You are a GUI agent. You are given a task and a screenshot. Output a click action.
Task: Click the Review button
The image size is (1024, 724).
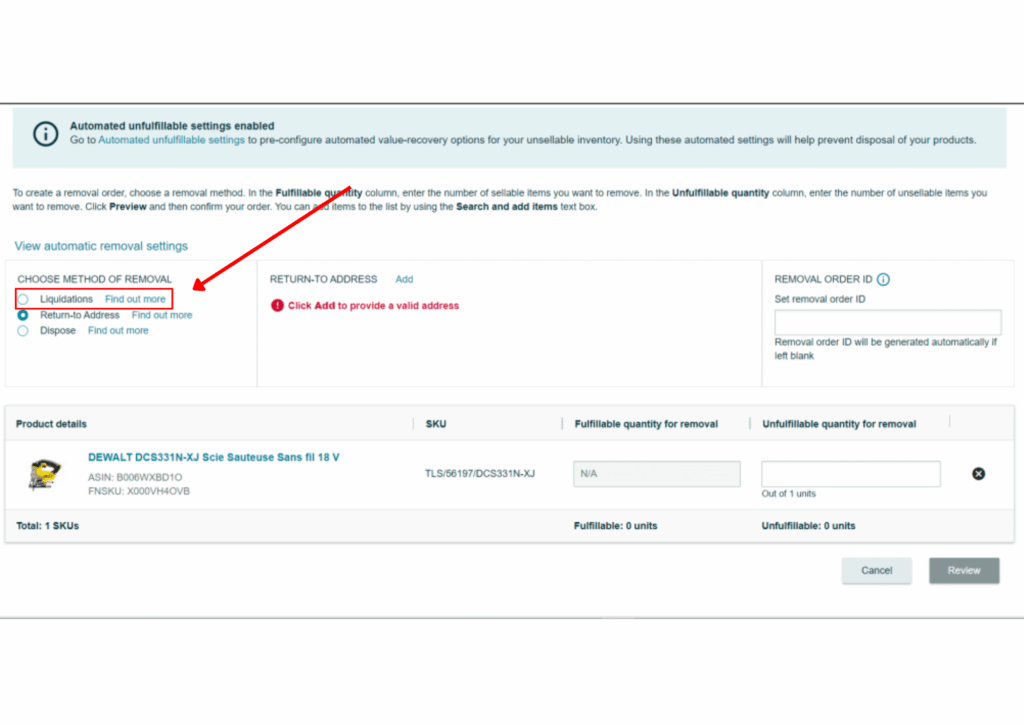963,570
